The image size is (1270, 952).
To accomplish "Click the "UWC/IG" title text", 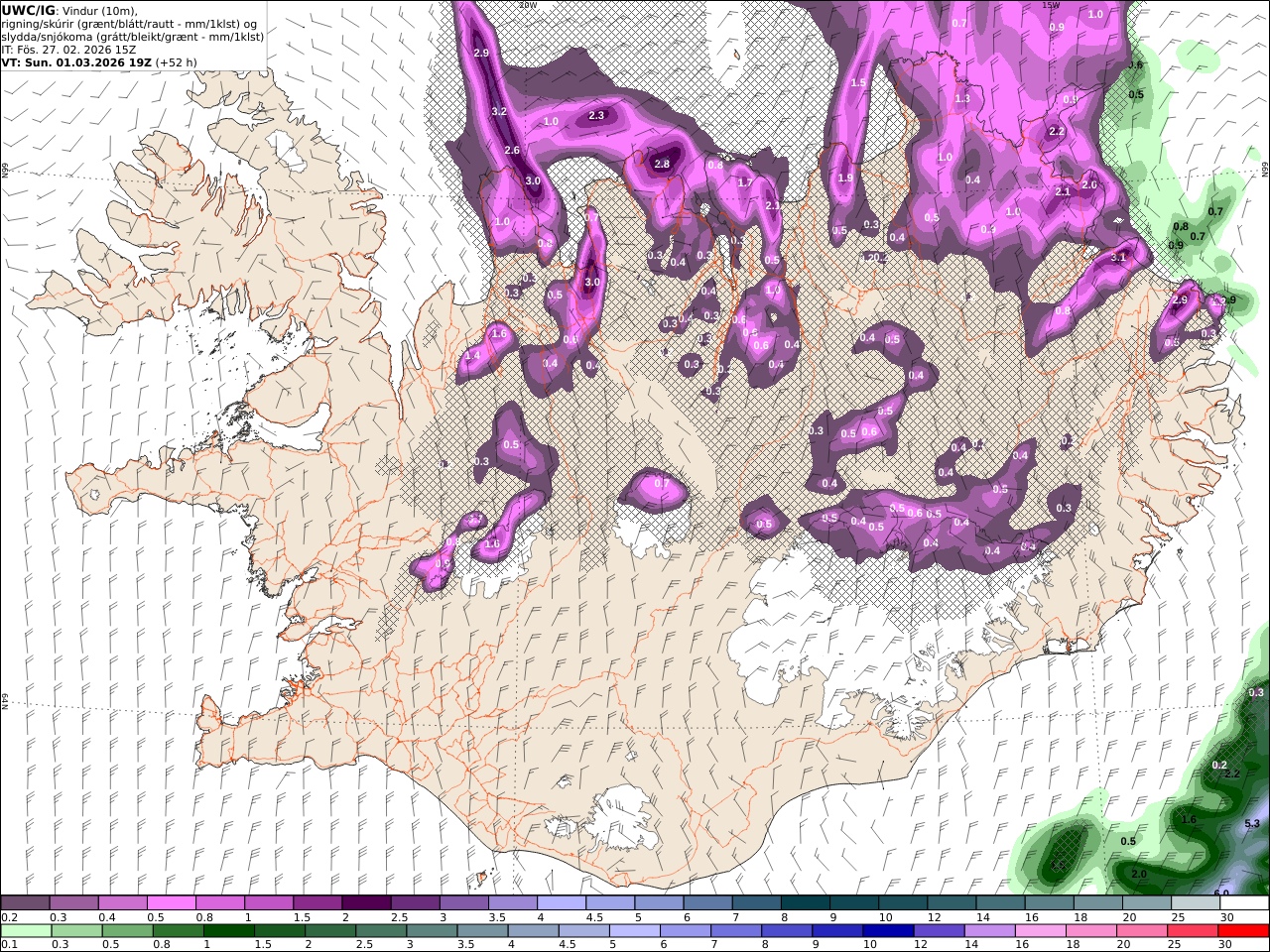I will (28, 10).
